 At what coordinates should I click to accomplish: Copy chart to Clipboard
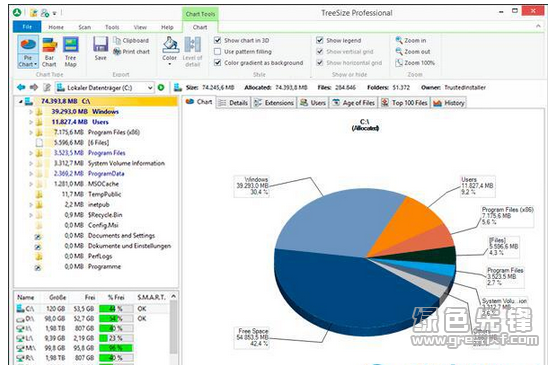pyautogui.click(x=131, y=40)
